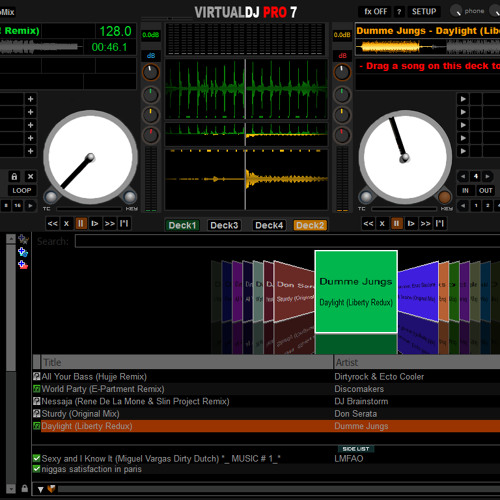The height and width of the screenshot is (500, 500).
Task: Toggle left gain dB button
Action: pos(151,56)
